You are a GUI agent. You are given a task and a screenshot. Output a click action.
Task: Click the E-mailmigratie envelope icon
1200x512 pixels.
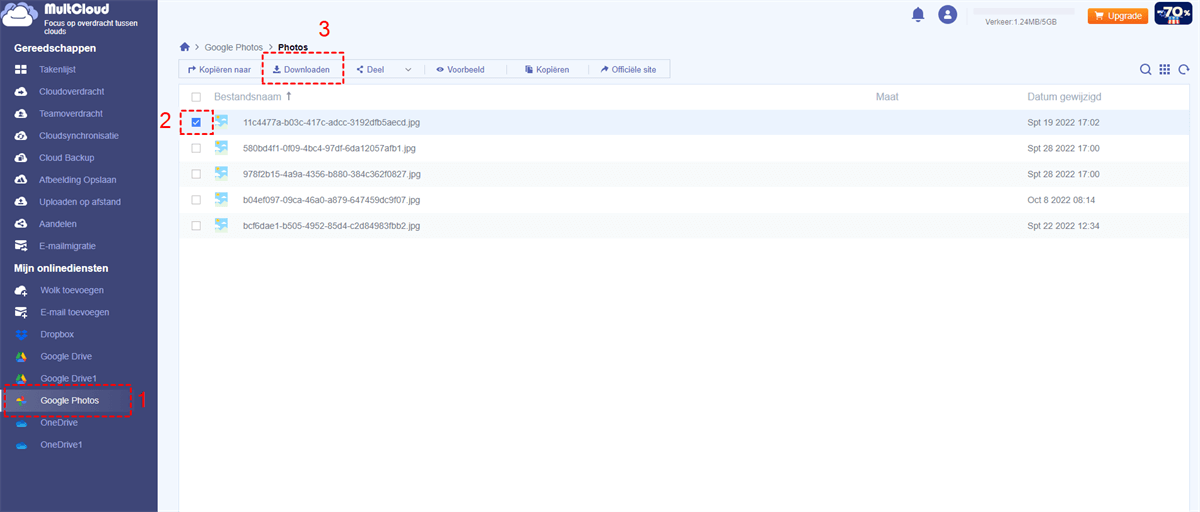click(20, 246)
